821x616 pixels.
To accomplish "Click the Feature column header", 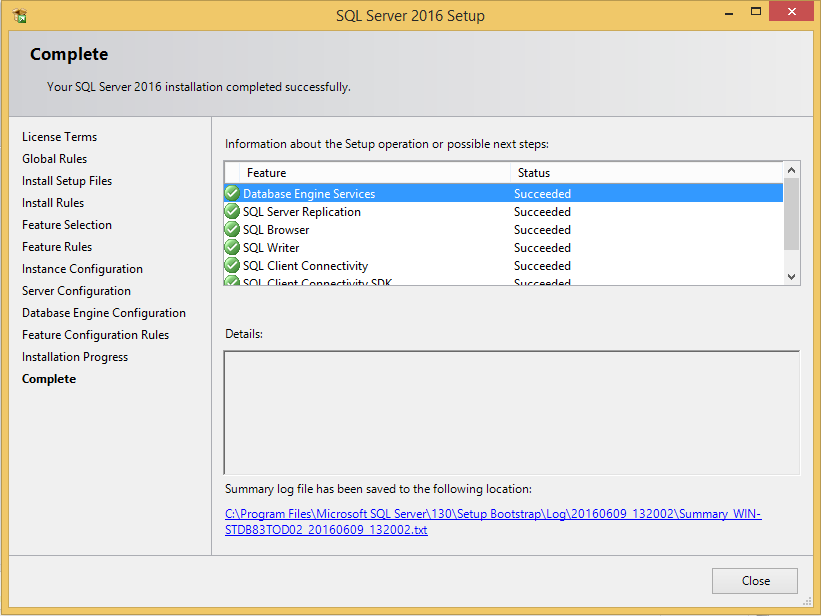I will pyautogui.click(x=375, y=173).
